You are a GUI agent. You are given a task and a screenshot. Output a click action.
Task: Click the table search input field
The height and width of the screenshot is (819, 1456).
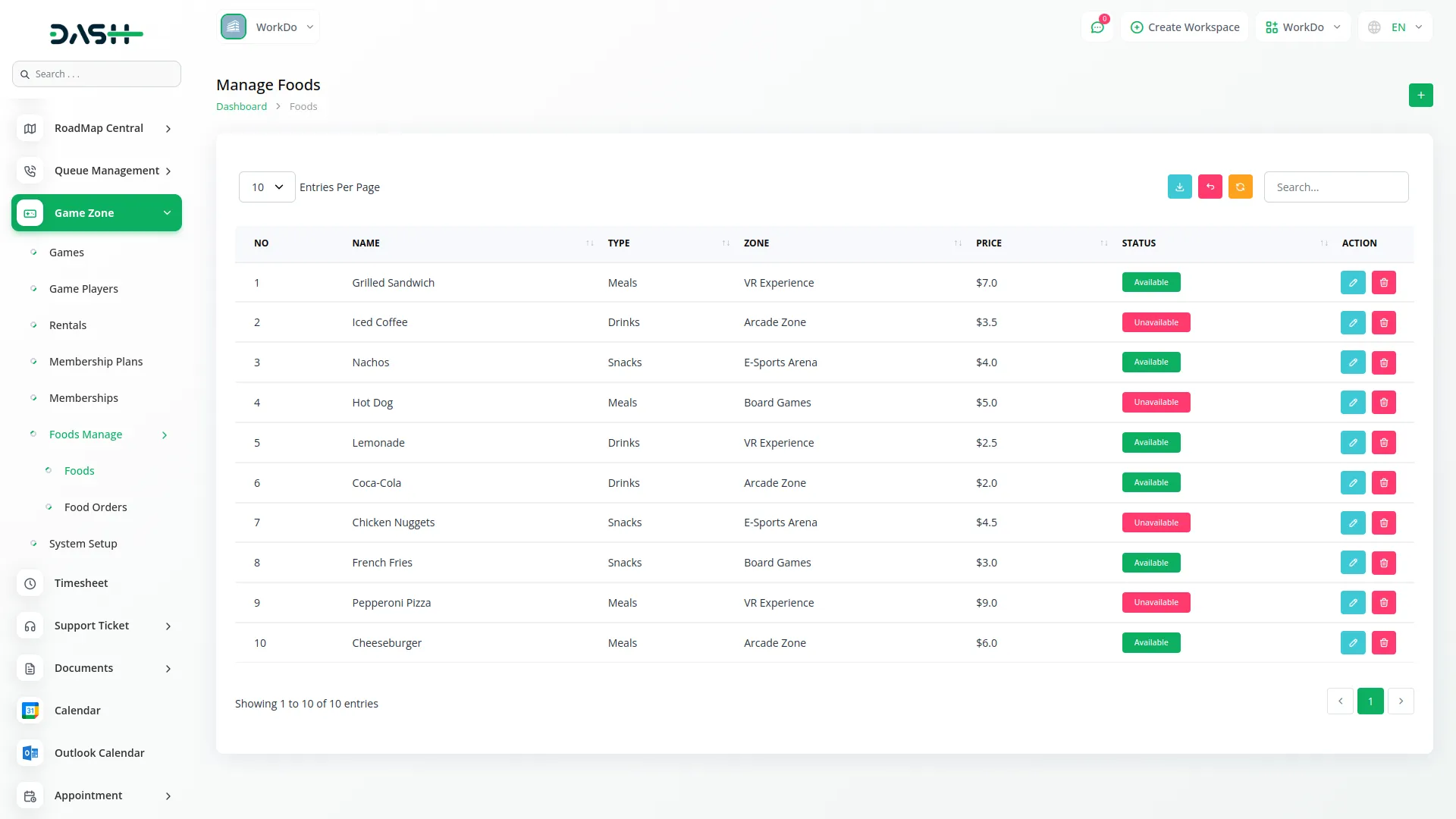1335,187
